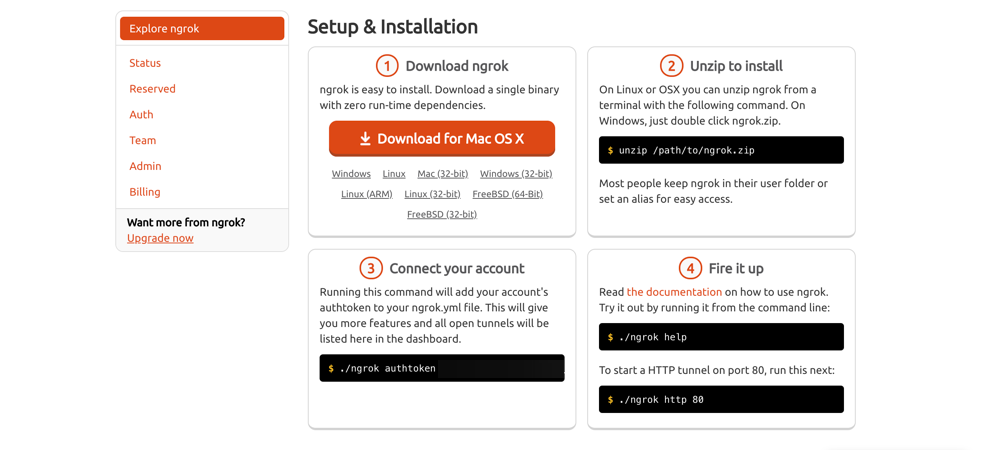Choose the FreeBSD (32-bit) download link
This screenshot has height=450, width=982.
pyautogui.click(x=442, y=214)
